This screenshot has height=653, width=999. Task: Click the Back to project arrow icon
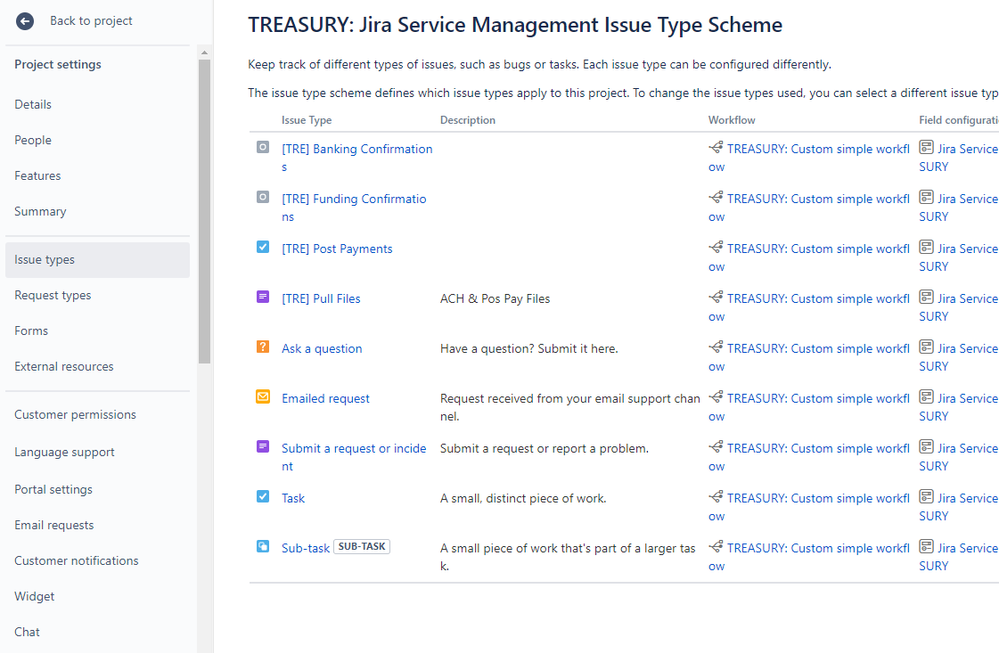coord(25,21)
